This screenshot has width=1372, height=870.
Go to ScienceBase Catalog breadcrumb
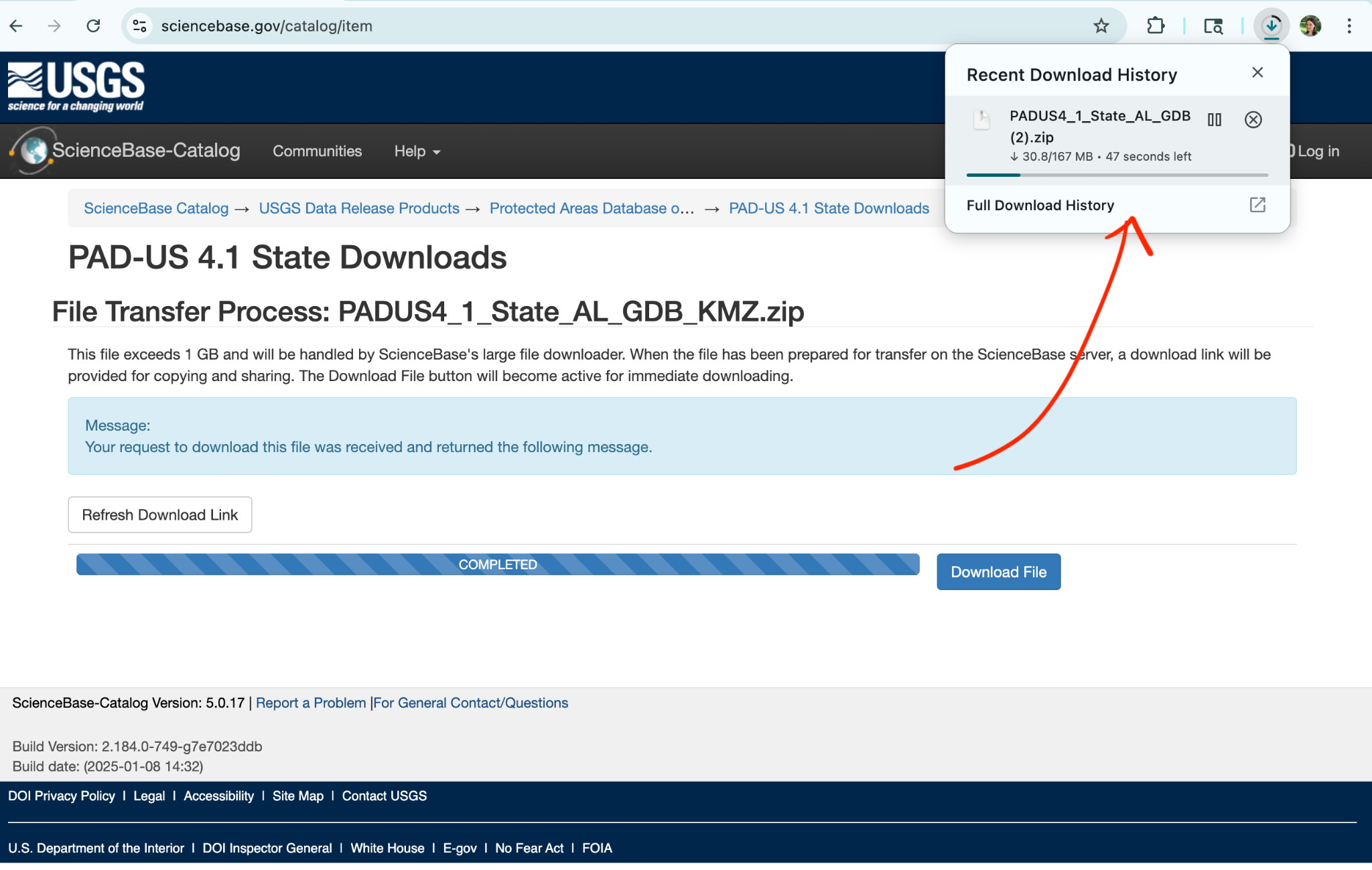(x=156, y=208)
